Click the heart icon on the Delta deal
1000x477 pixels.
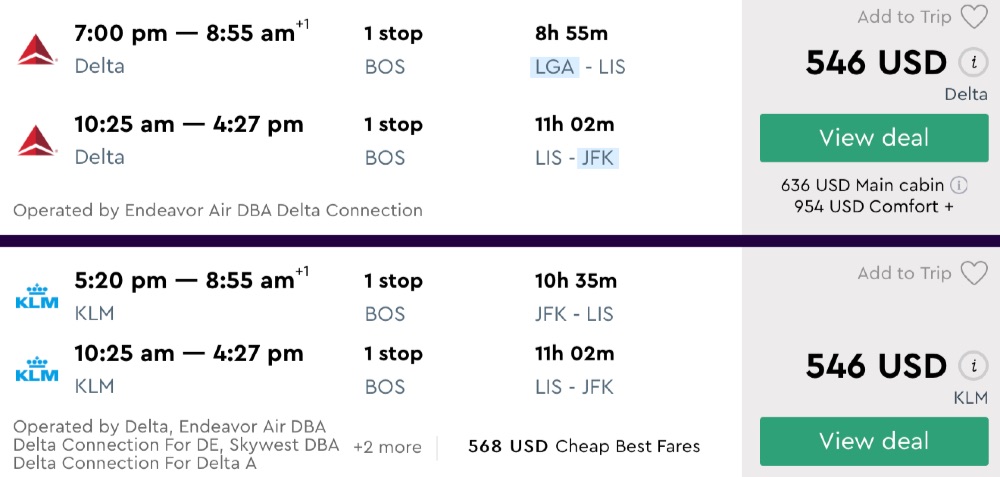click(973, 17)
